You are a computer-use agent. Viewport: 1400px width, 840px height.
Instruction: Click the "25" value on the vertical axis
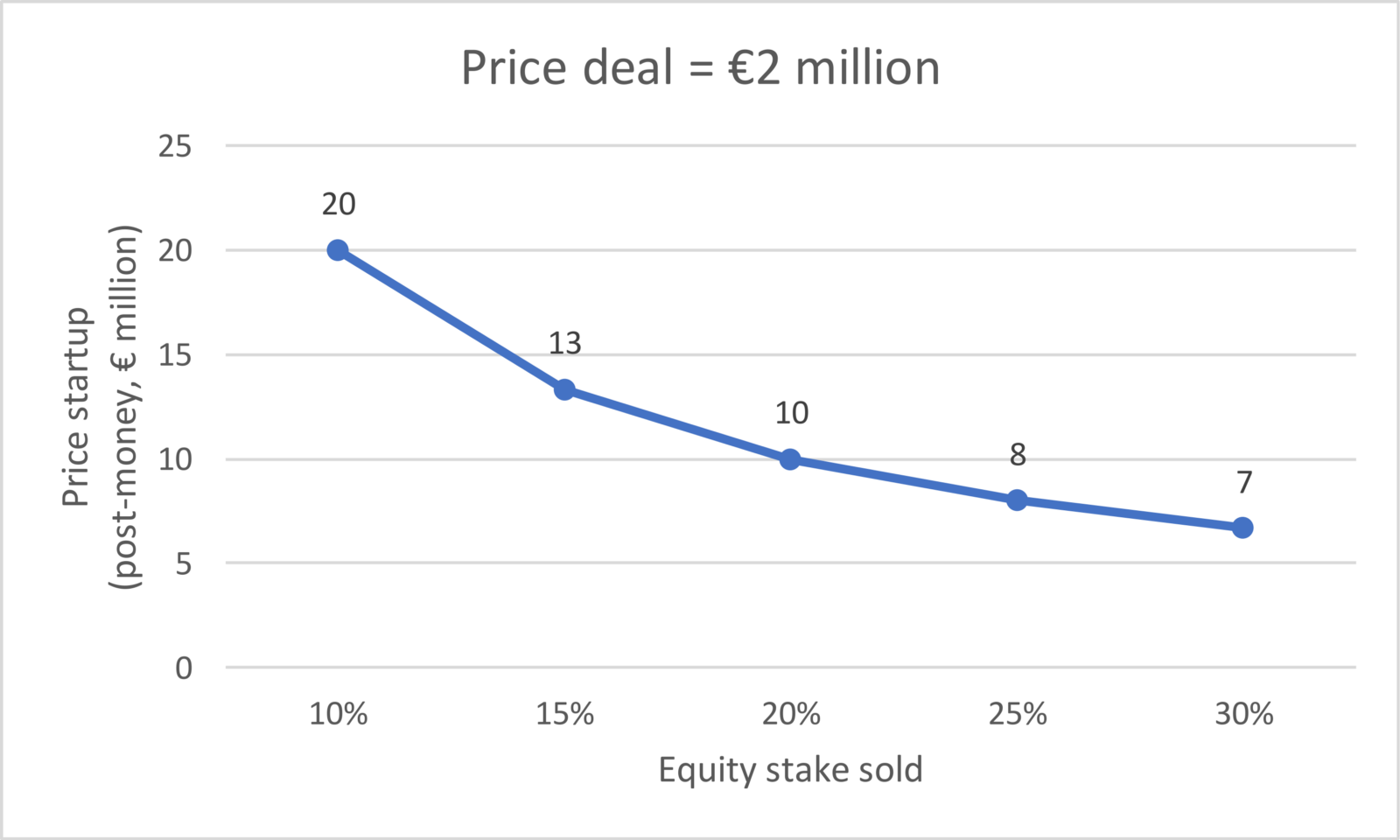(175, 146)
